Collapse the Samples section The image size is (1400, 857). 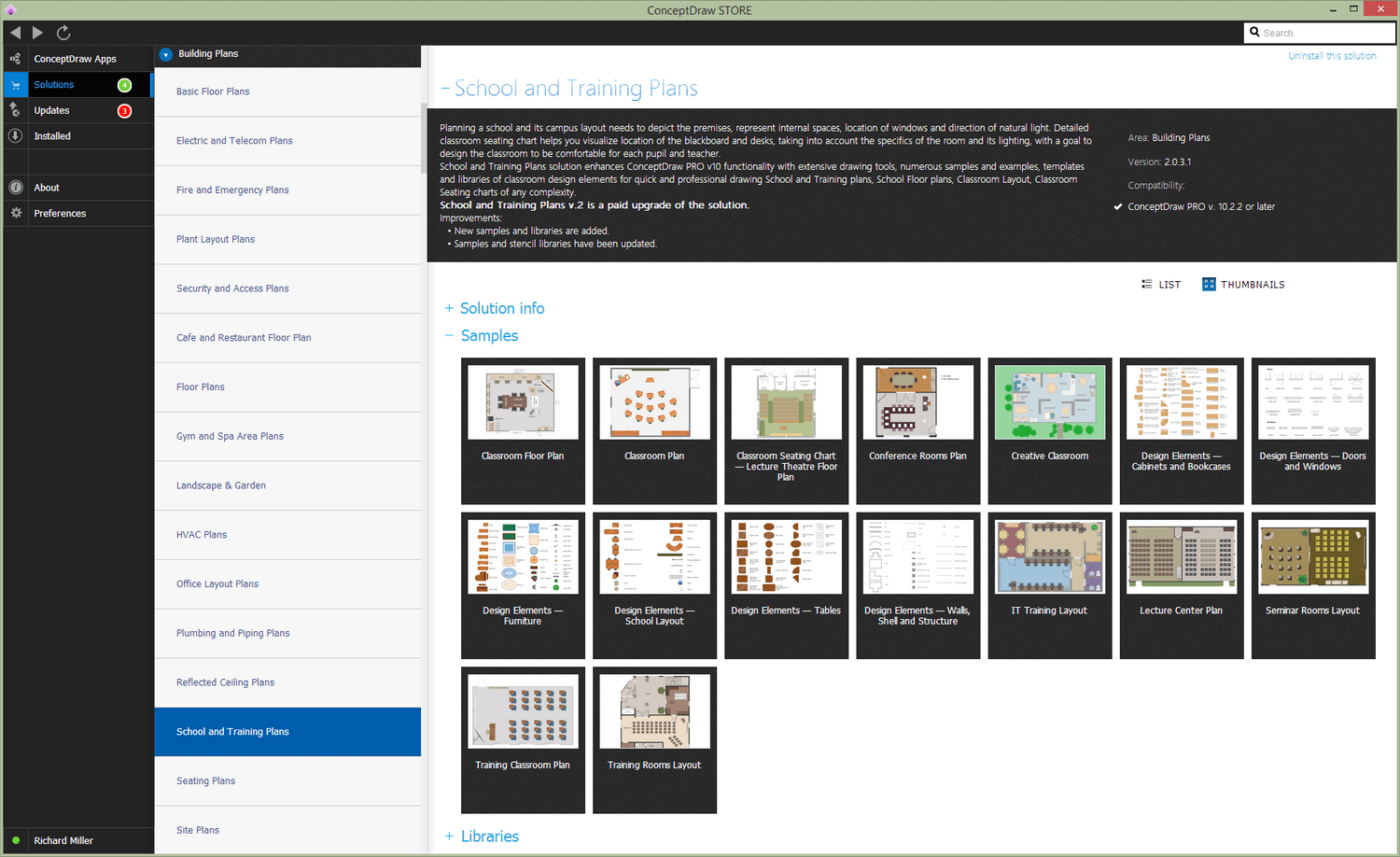pyautogui.click(x=449, y=335)
